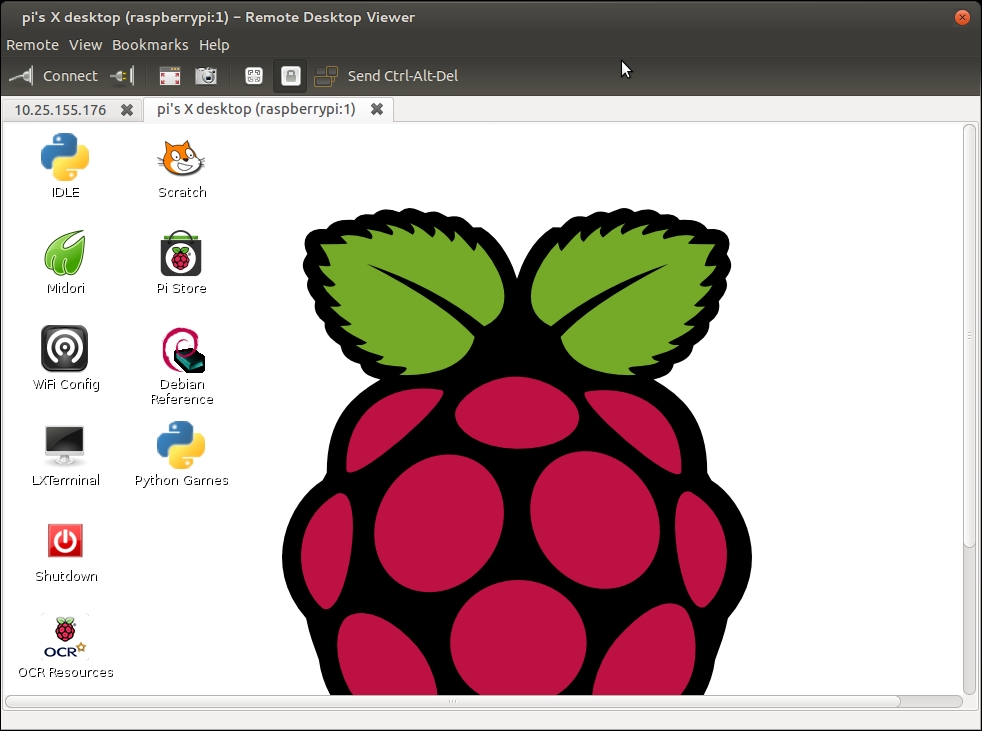Screen dimensions: 982x731
Task: Open the OCR Resources icon
Action: [65, 637]
